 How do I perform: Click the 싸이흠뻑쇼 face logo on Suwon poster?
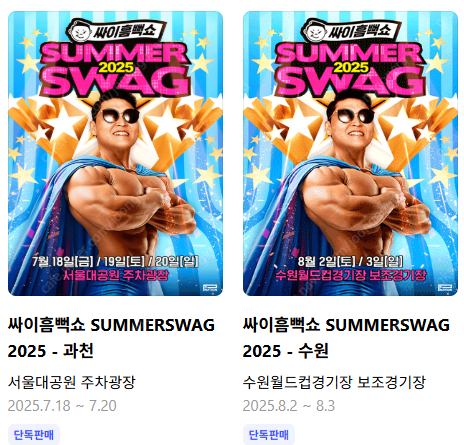tap(315, 33)
